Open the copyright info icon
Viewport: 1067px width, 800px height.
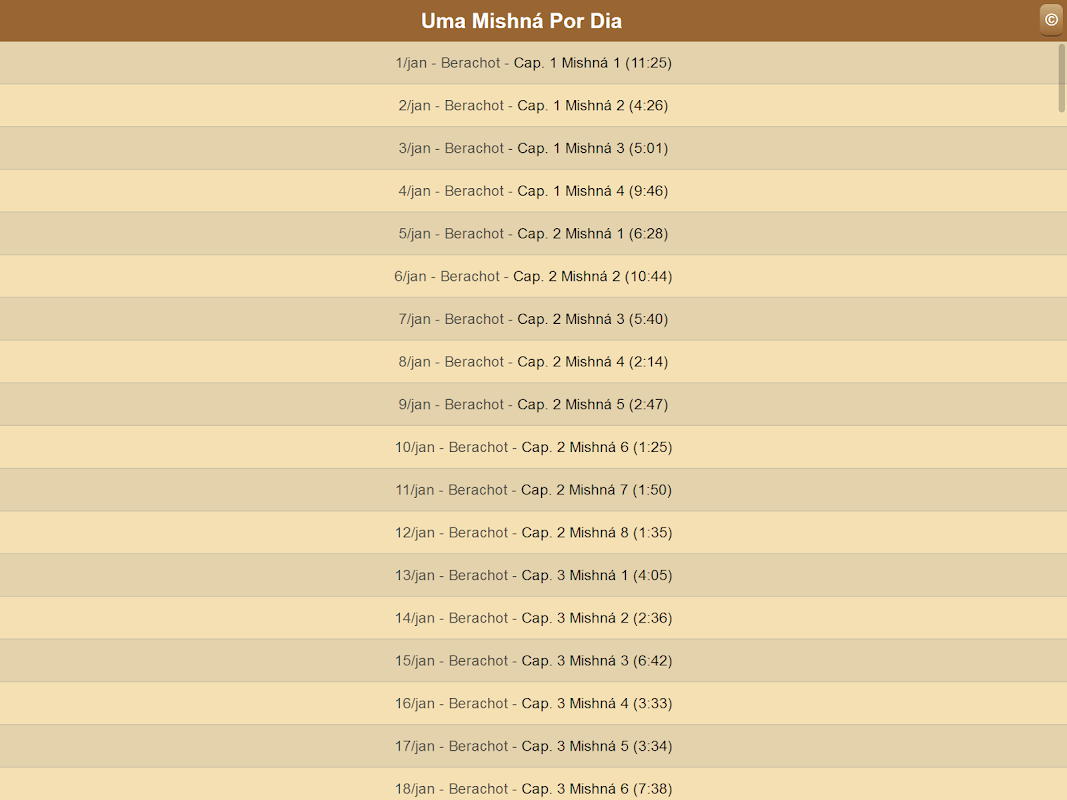coord(1051,20)
